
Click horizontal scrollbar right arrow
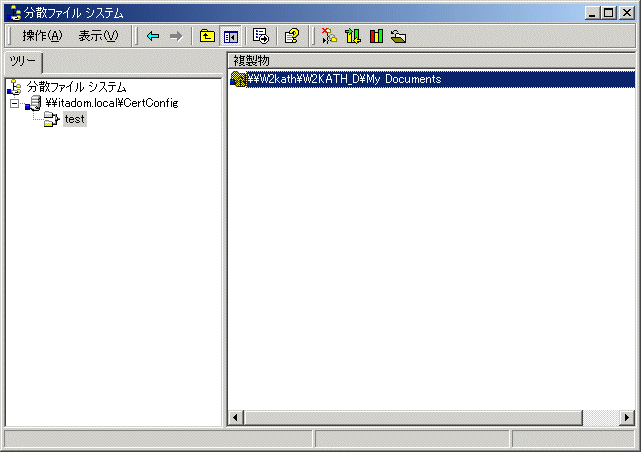(x=627, y=418)
